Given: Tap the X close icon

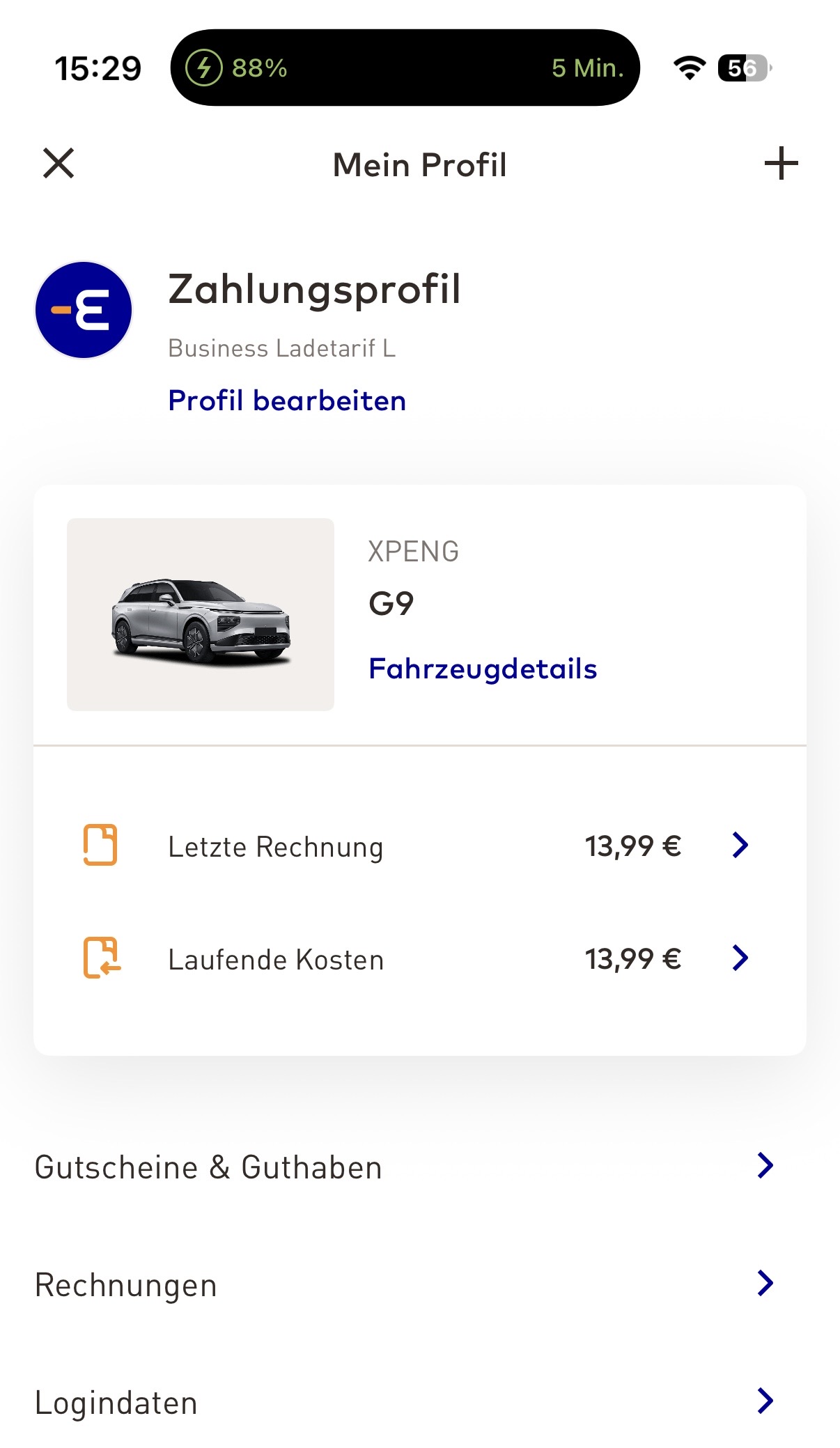Looking at the screenshot, I should (59, 164).
